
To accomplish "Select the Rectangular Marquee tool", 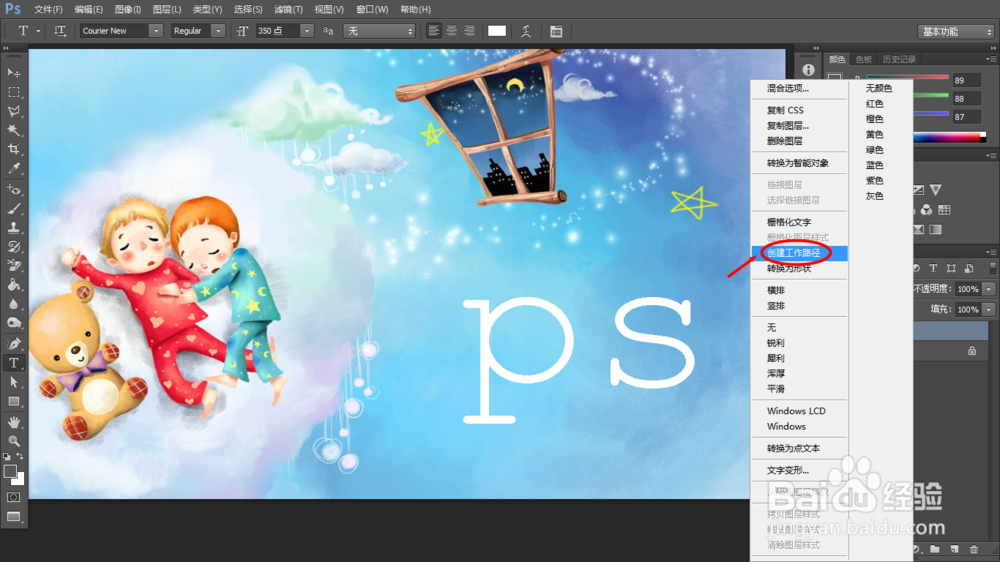I will click(x=13, y=92).
